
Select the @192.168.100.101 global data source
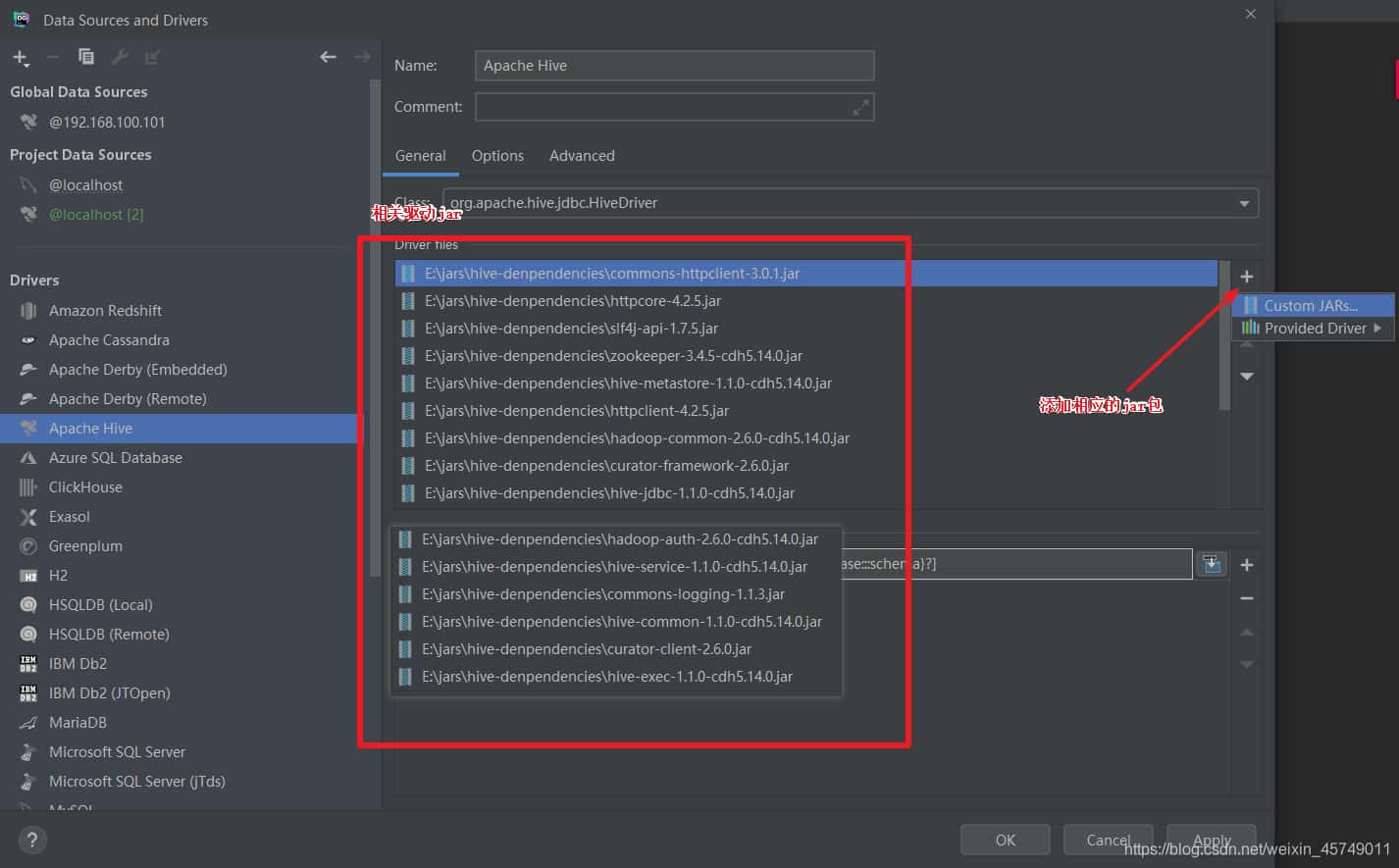[x=107, y=123]
